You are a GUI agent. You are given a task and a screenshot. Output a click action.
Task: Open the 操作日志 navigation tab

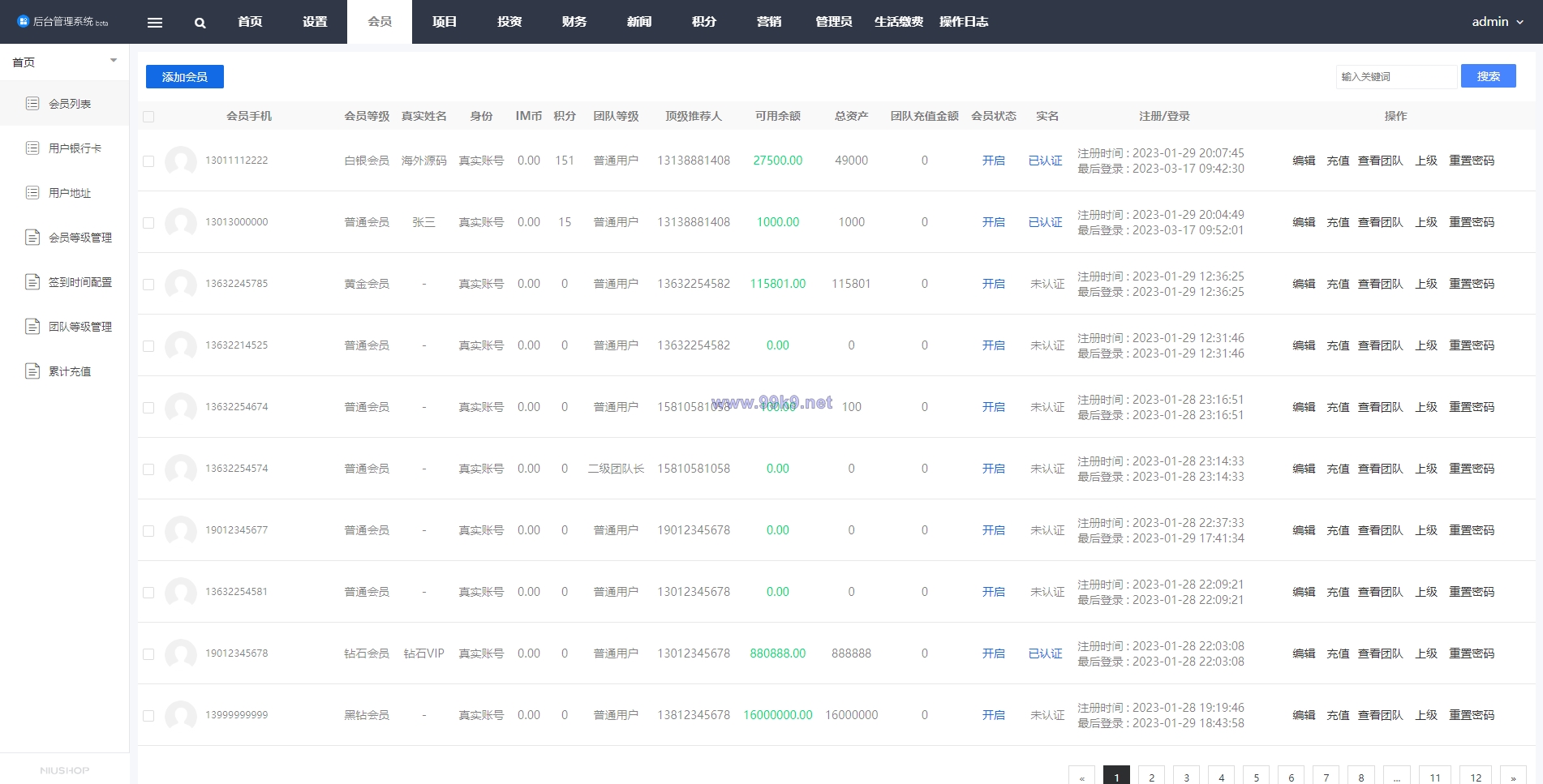[x=964, y=22]
